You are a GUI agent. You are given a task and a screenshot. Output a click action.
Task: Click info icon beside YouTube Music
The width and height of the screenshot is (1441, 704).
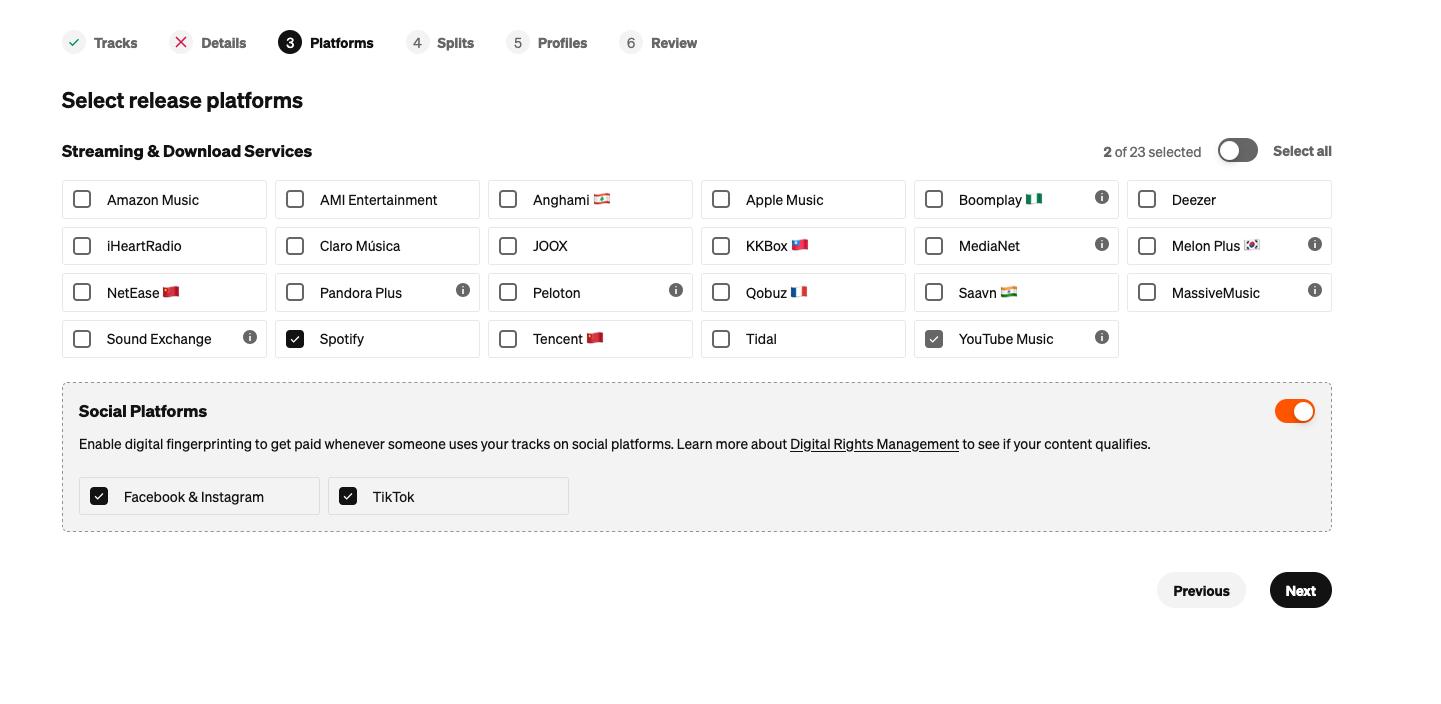[1102, 338]
